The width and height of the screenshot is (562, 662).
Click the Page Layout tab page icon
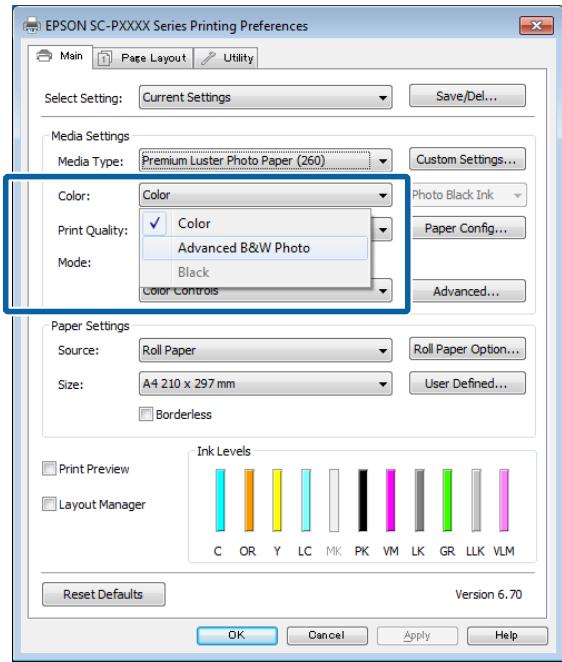coord(104,58)
